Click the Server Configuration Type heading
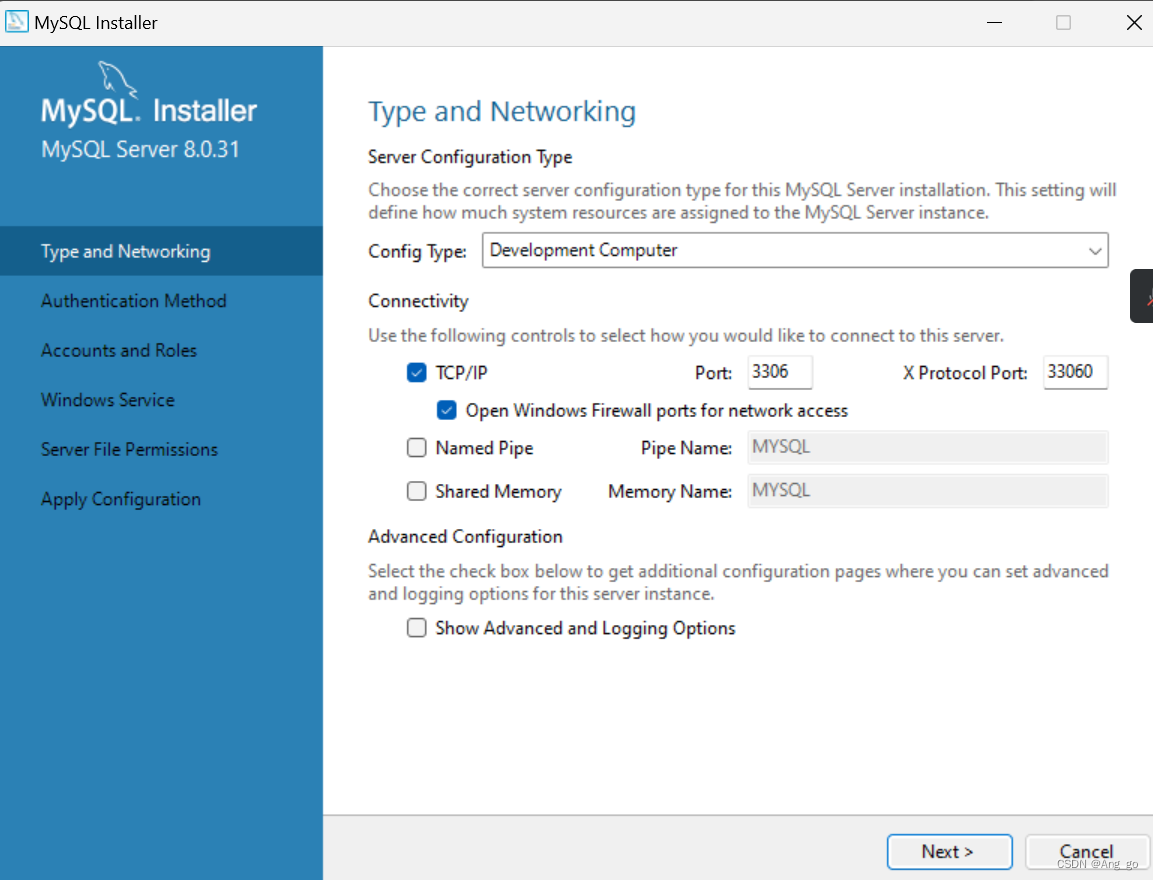The width and height of the screenshot is (1153, 880). (x=470, y=157)
